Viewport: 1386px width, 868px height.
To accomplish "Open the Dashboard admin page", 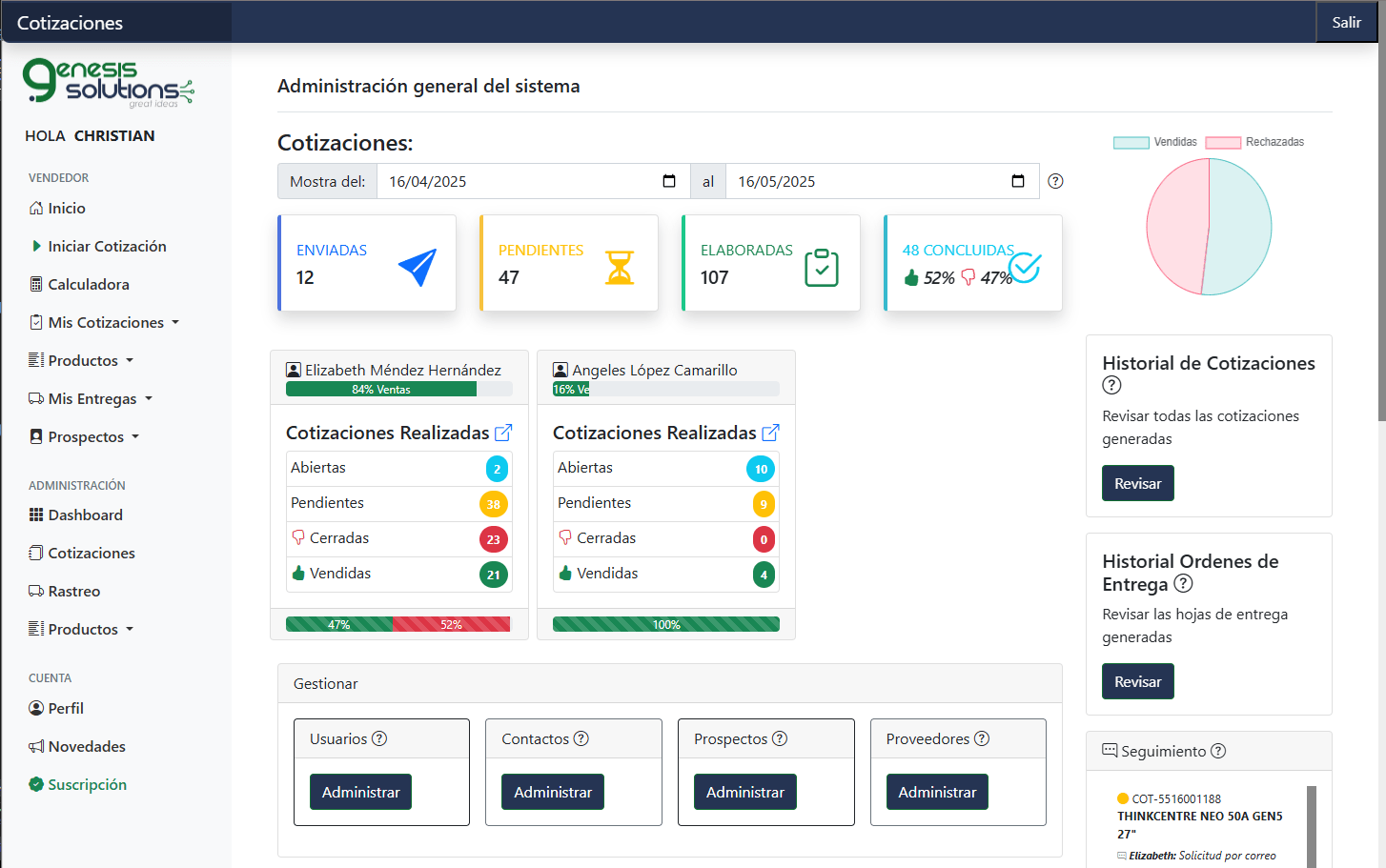I will pos(76,515).
